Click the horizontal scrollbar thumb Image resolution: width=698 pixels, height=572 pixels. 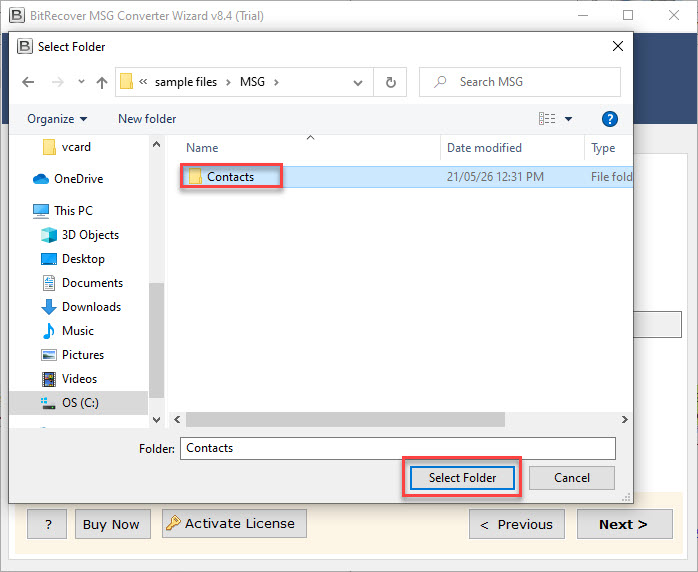coord(345,419)
